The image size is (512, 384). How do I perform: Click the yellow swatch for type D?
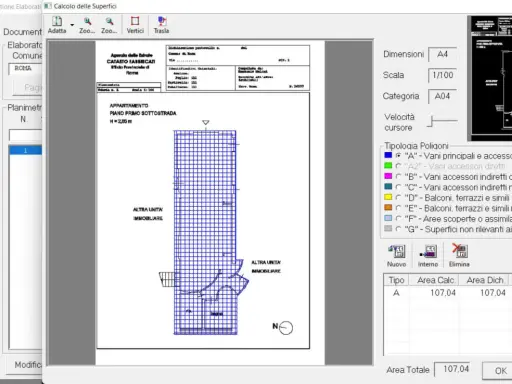point(388,197)
